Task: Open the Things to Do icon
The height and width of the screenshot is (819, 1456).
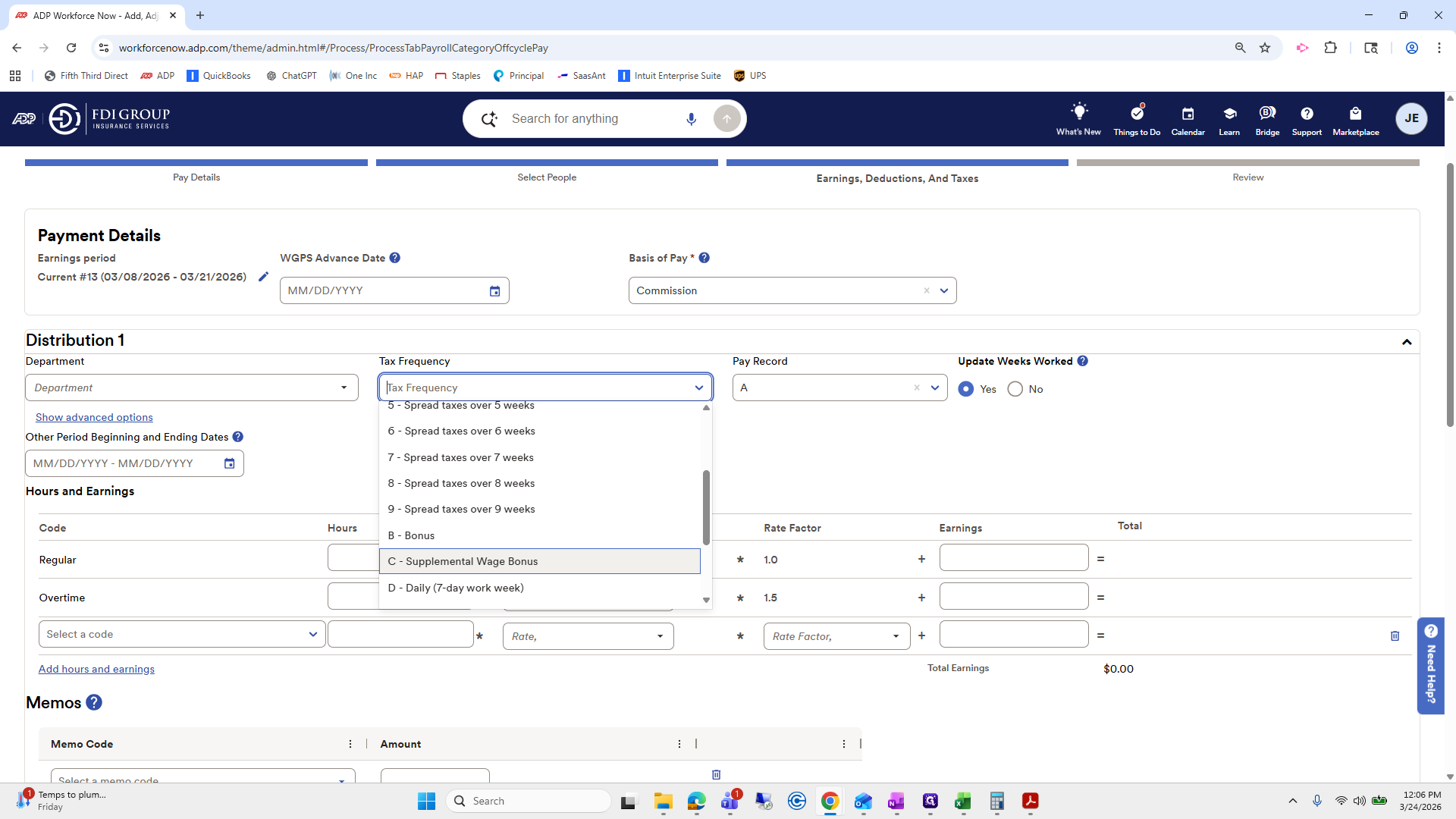Action: pos(1136,113)
